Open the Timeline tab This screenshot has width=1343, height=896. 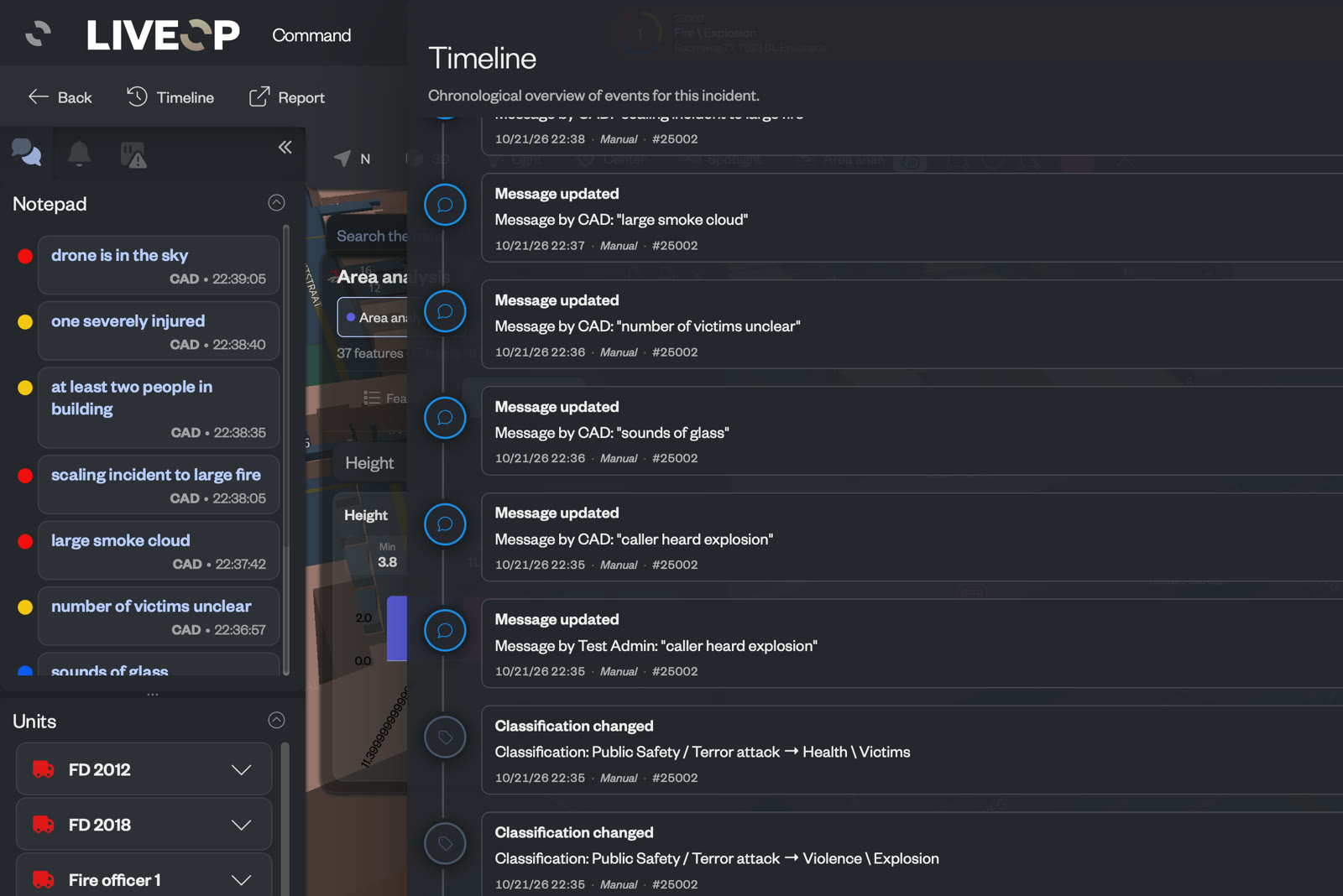pos(170,97)
